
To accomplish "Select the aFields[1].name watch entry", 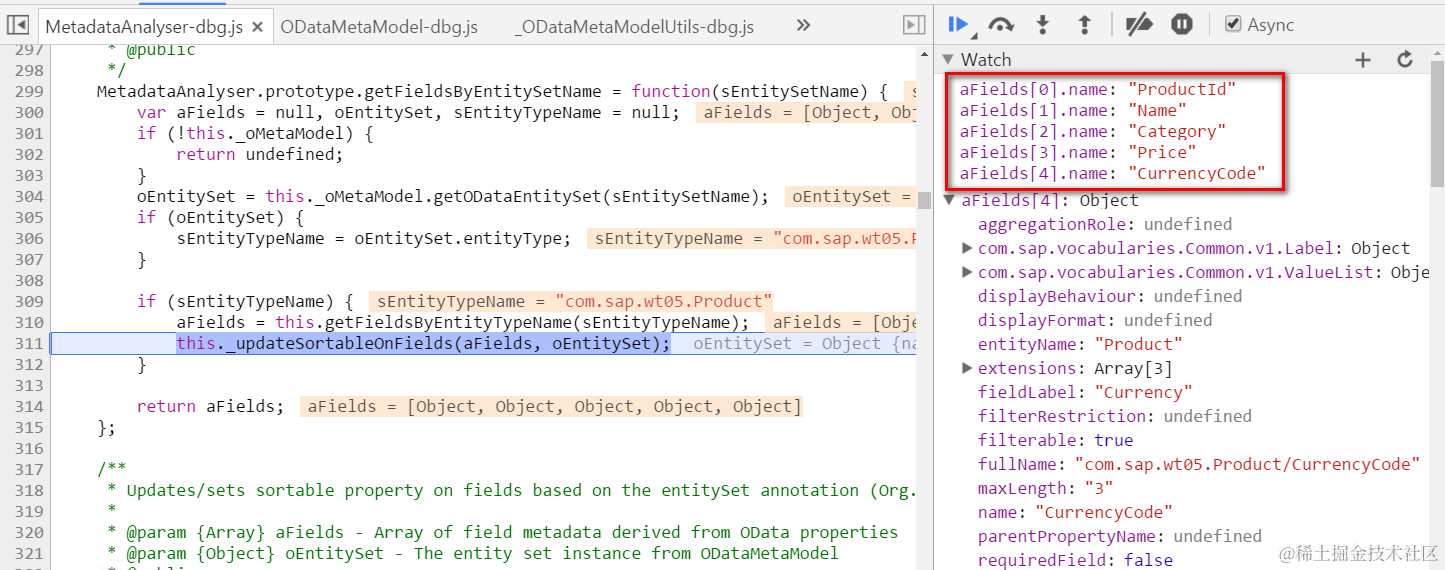I will coord(1073,110).
